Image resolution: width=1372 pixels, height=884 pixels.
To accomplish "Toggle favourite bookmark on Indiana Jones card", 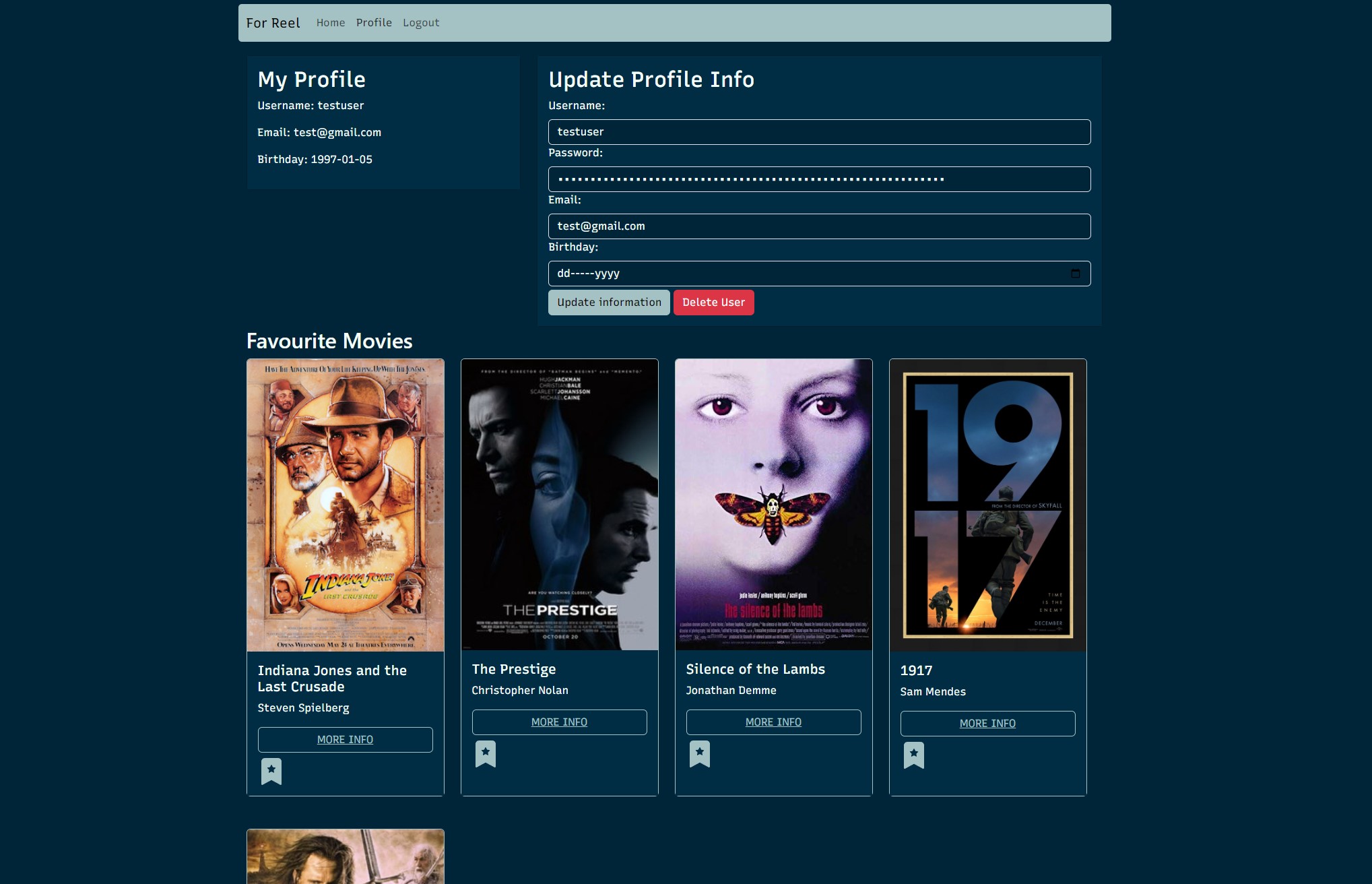I will pyautogui.click(x=271, y=771).
